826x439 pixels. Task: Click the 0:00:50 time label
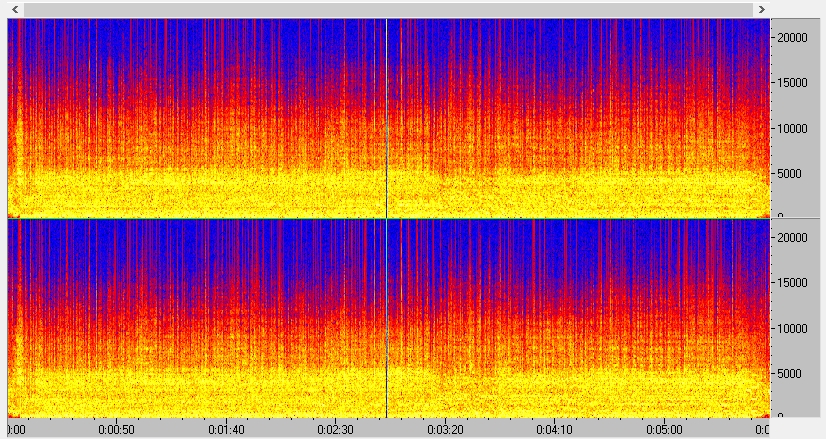[116, 430]
